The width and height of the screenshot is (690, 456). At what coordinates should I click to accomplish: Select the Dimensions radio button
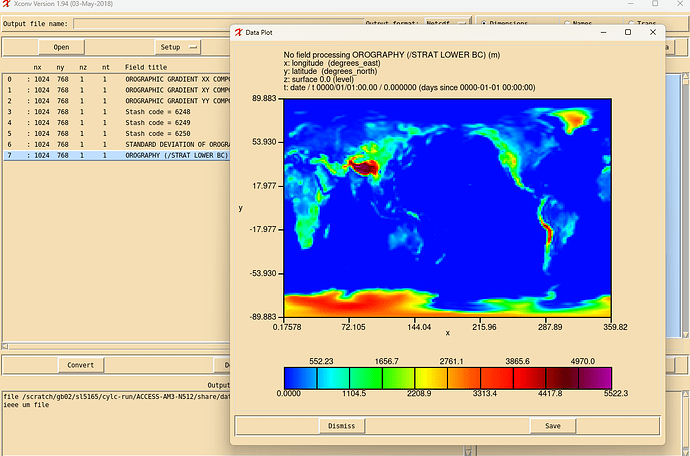click(486, 23)
